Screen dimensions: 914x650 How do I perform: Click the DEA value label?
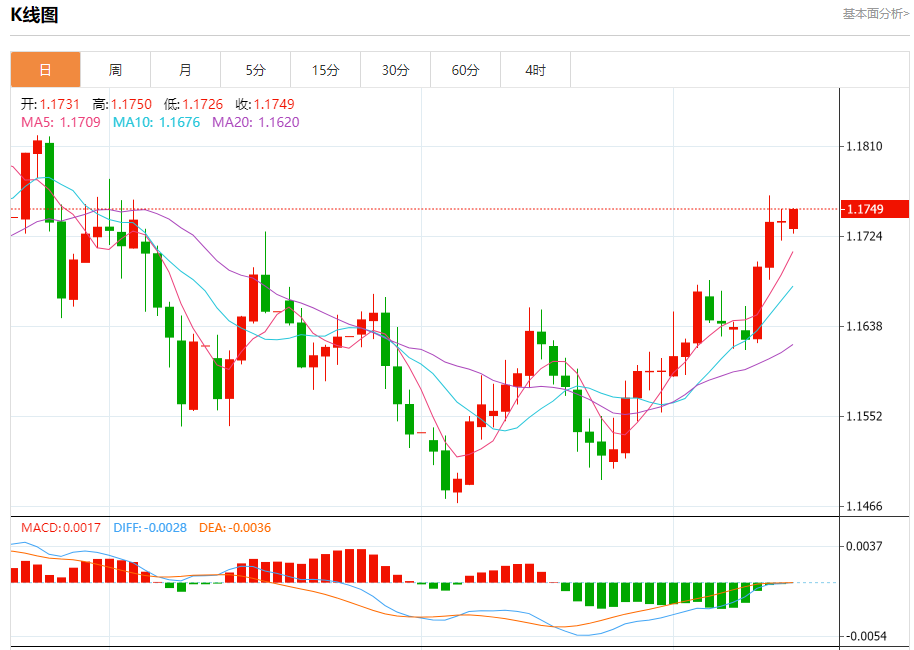pyautogui.click(x=235, y=527)
